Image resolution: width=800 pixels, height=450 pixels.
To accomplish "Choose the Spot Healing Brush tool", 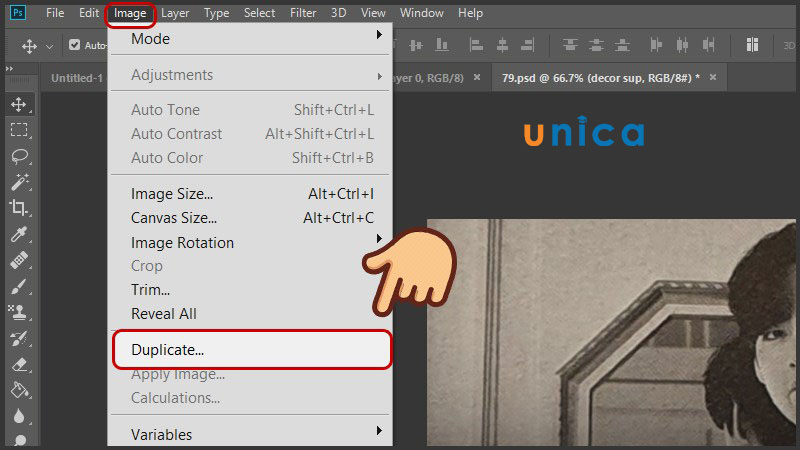I will 18,260.
